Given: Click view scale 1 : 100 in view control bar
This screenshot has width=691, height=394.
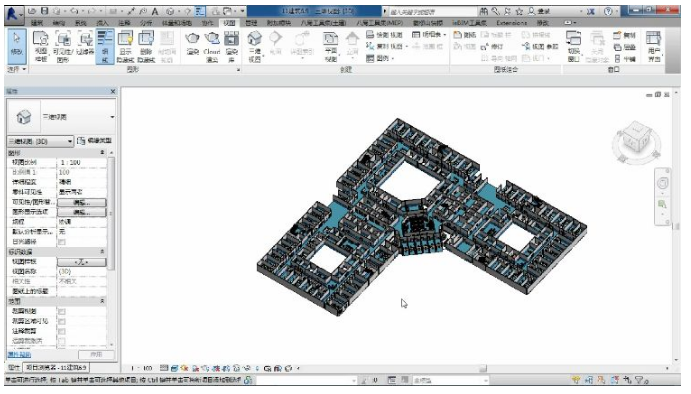Looking at the screenshot, I should (141, 368).
